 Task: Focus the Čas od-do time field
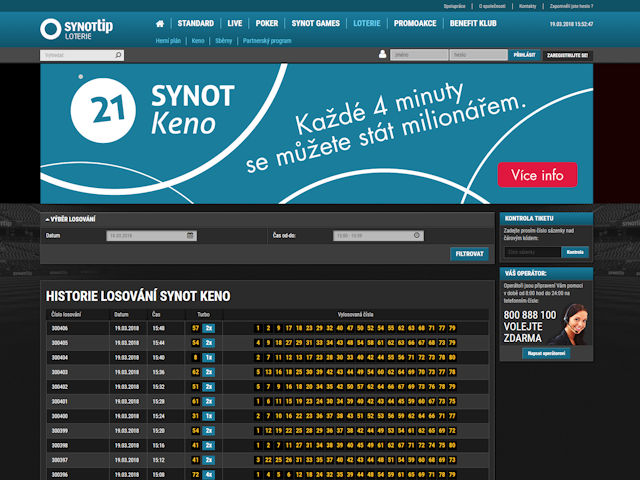coord(378,236)
